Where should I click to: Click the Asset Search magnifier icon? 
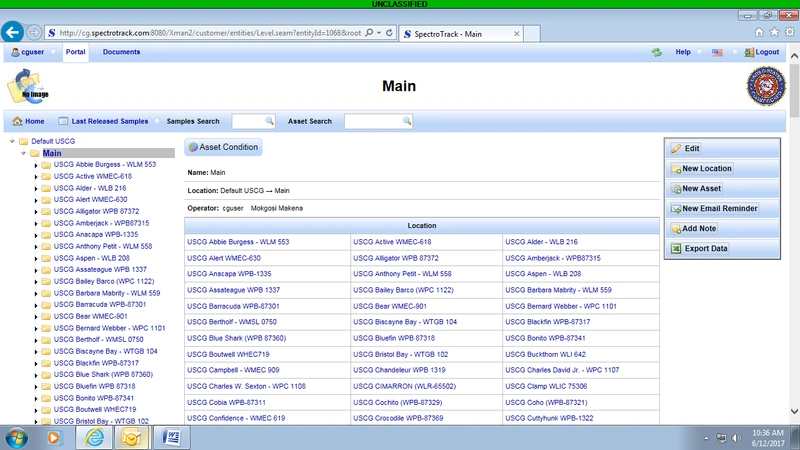pos(407,121)
